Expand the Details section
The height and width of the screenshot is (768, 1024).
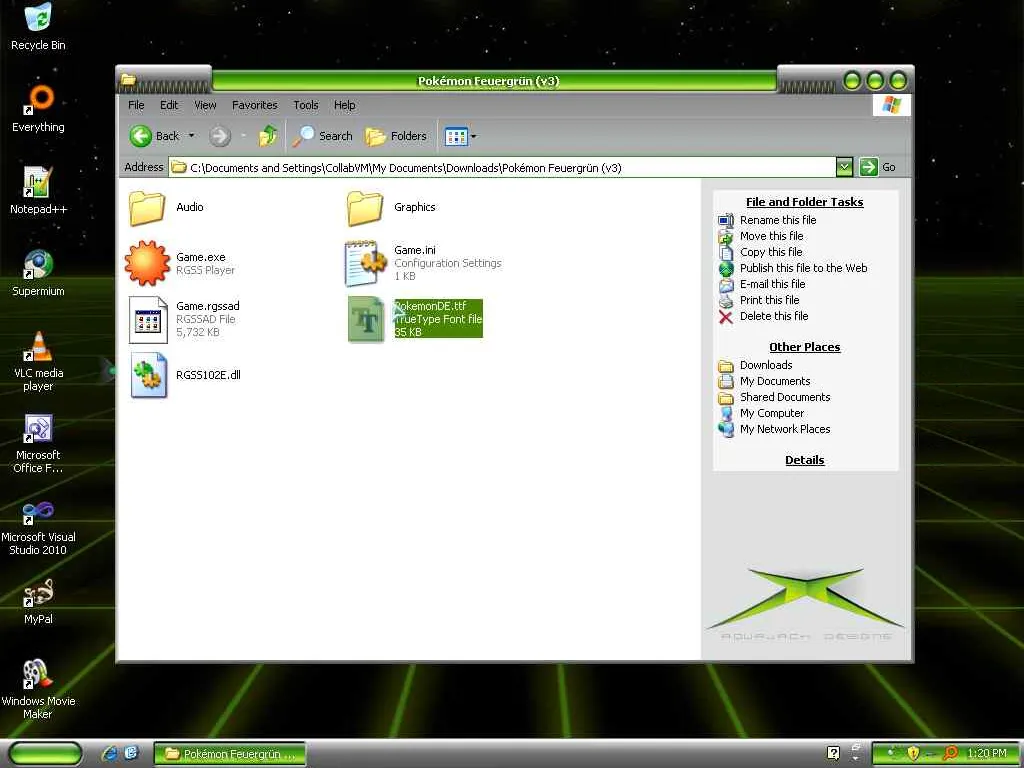click(805, 460)
